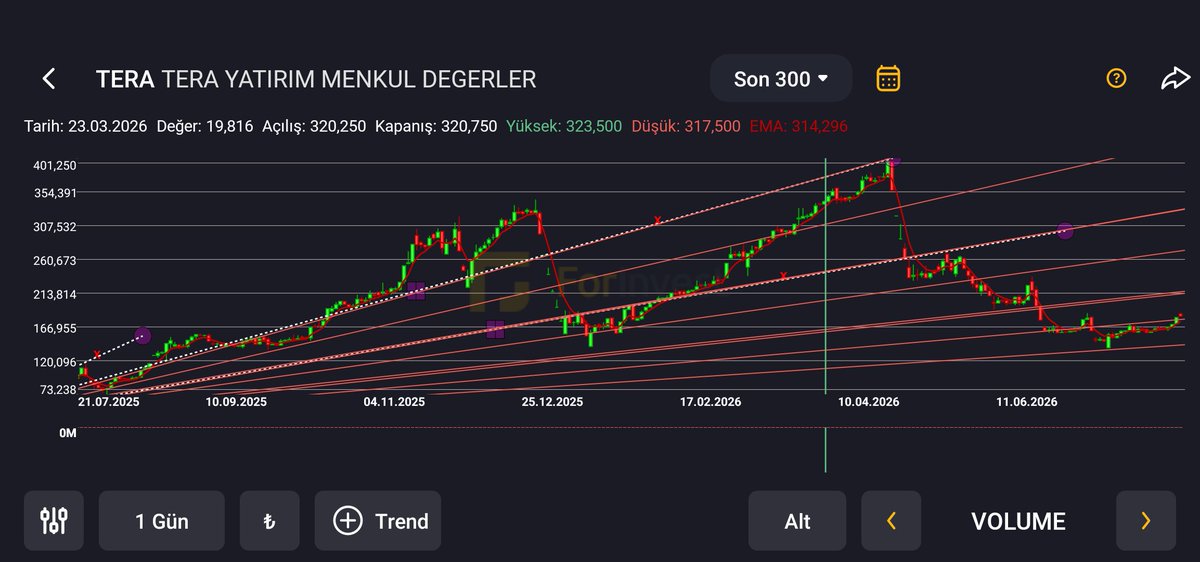Select the Yüksek: 323,500 value

click(x=564, y=126)
